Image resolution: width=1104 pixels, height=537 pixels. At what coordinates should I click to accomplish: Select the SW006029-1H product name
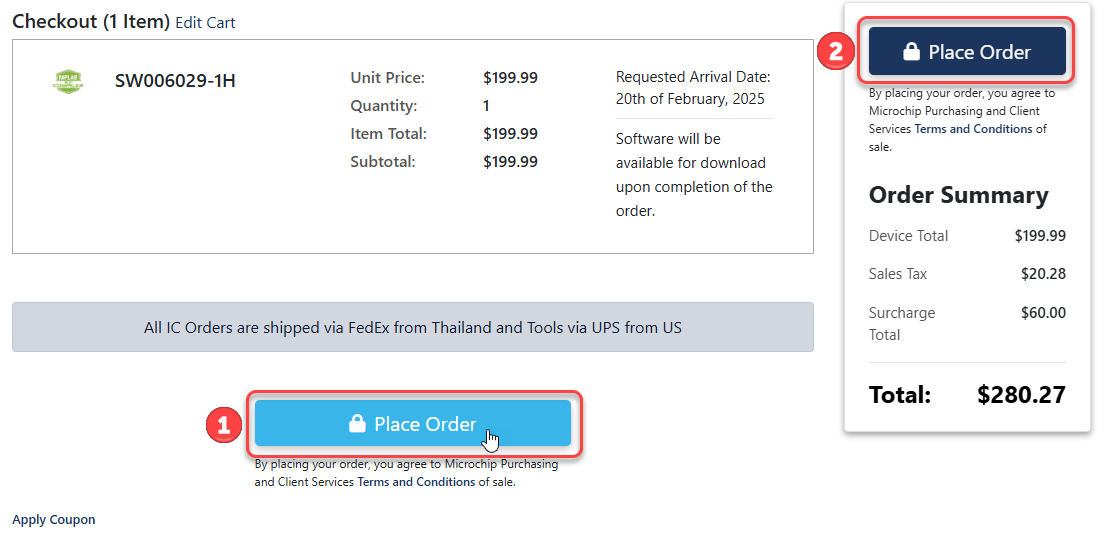pos(175,81)
